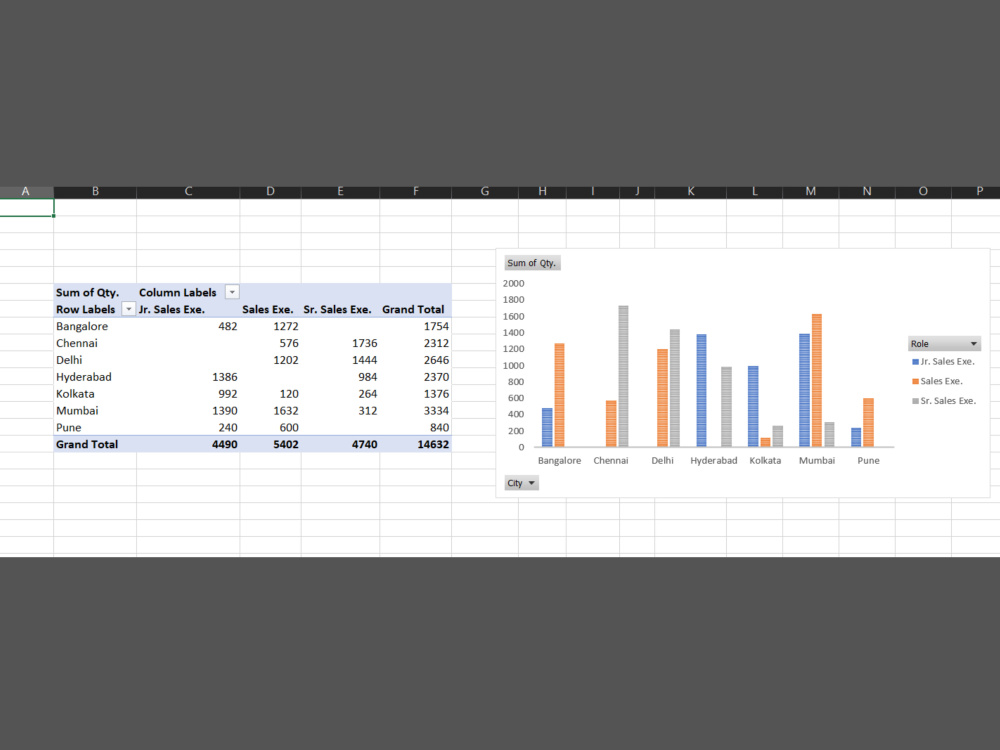Click the Jr. Sales Exe. legend entry

tap(943, 362)
